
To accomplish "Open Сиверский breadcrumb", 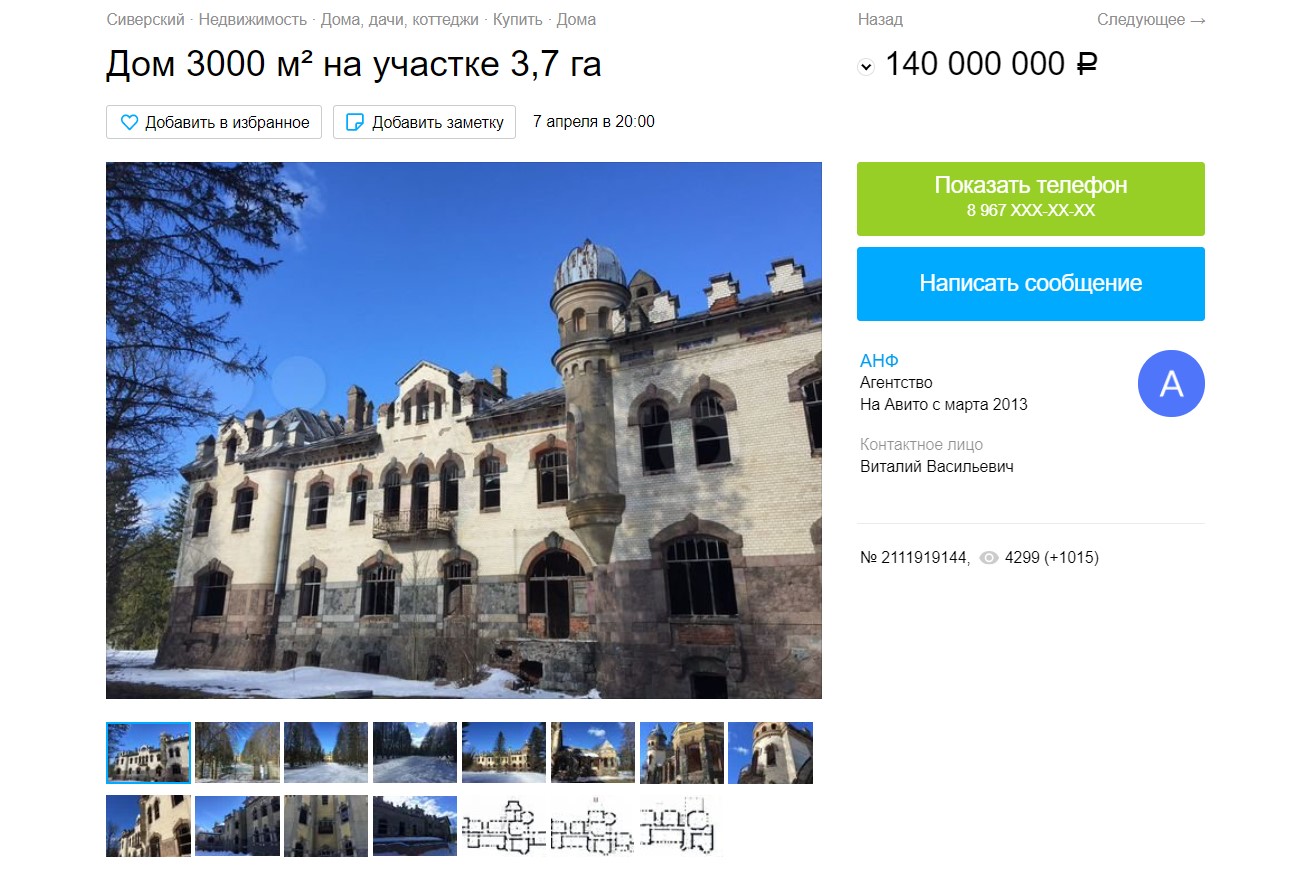I will pos(146,20).
